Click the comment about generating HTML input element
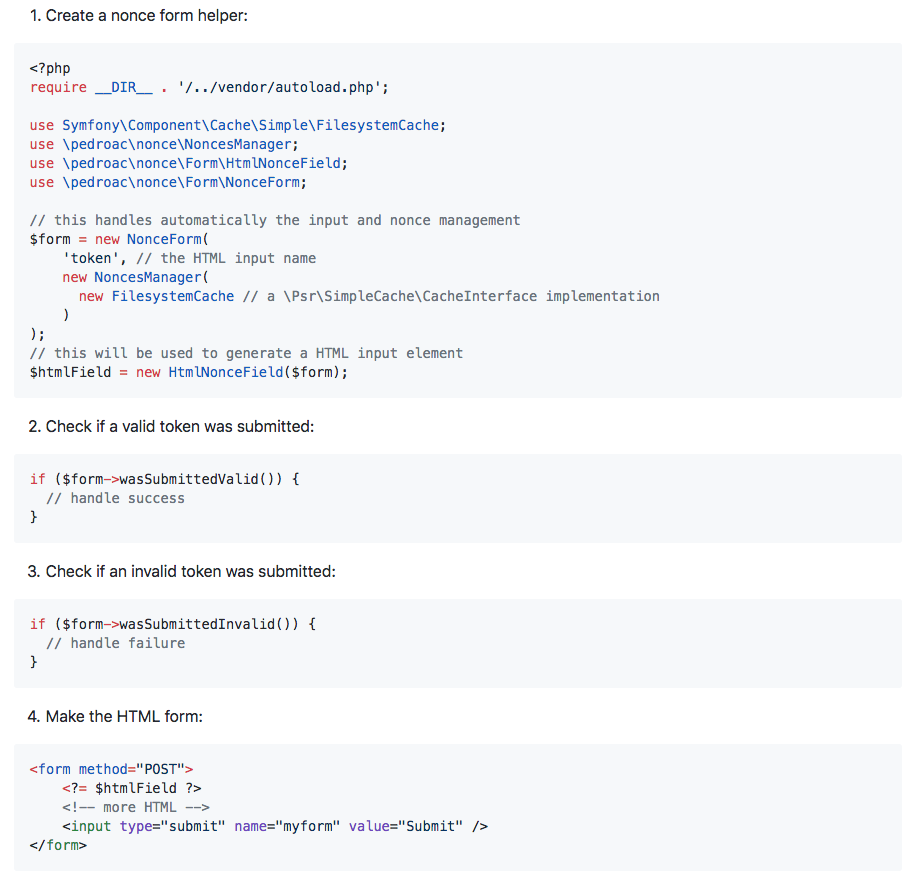Image resolution: width=924 pixels, height=885 pixels. (246, 354)
